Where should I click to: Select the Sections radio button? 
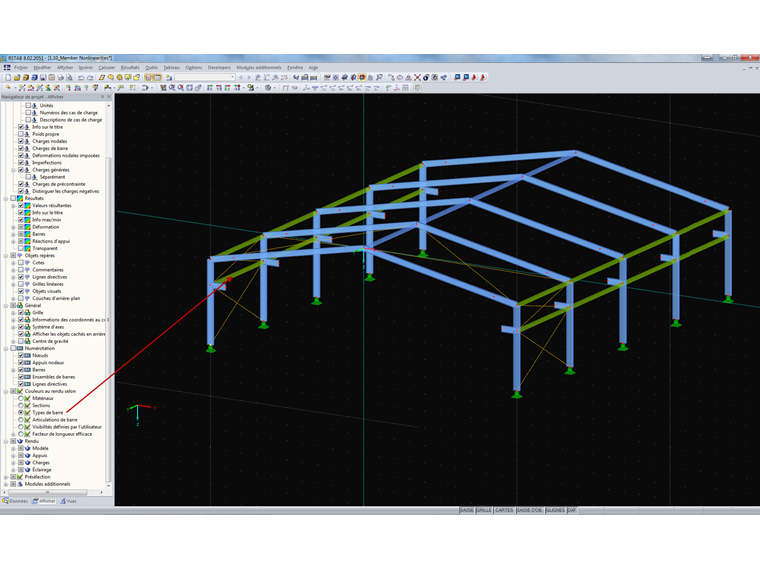(21, 405)
